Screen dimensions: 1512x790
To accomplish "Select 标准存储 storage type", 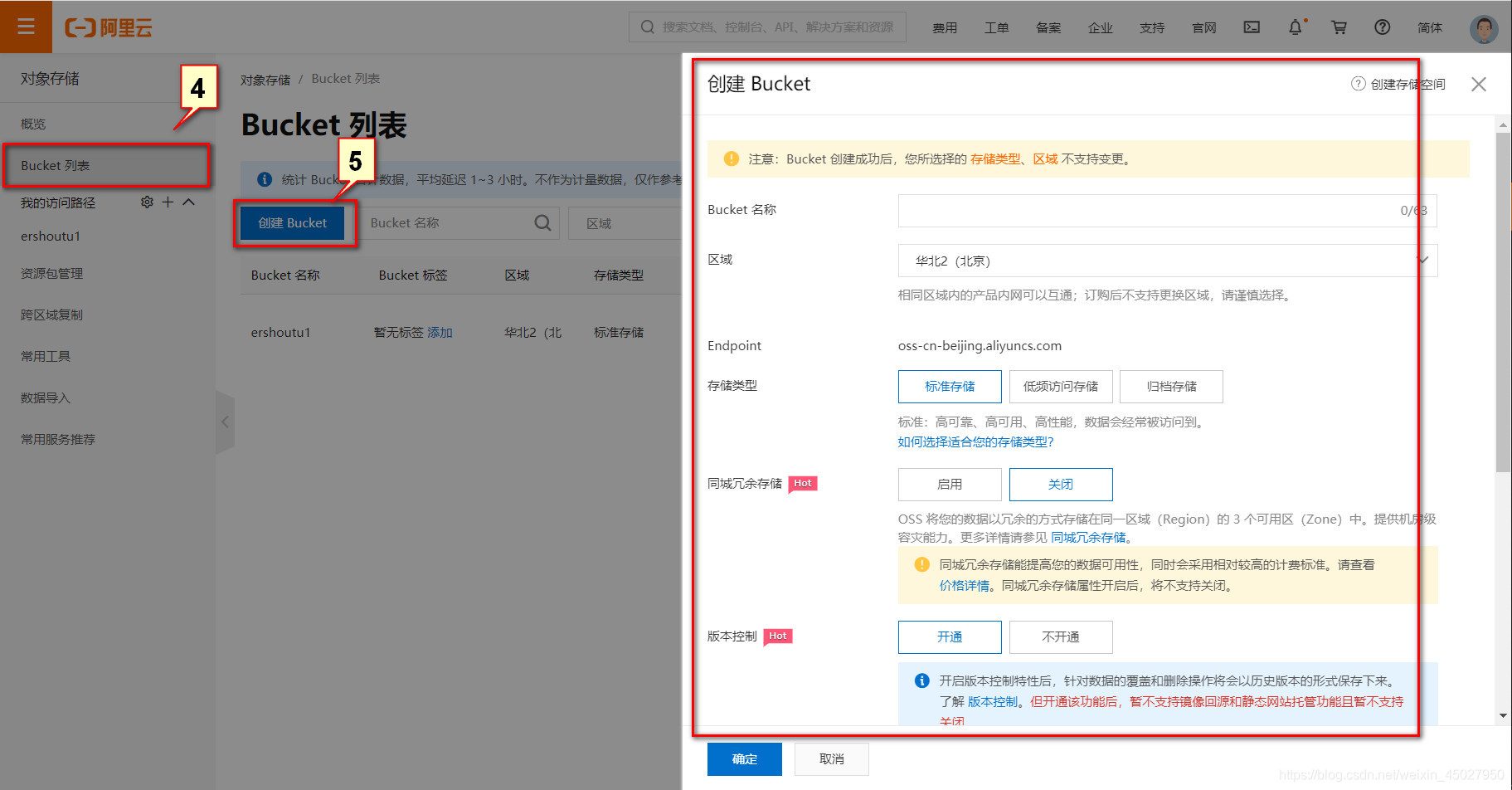I will pos(950,387).
